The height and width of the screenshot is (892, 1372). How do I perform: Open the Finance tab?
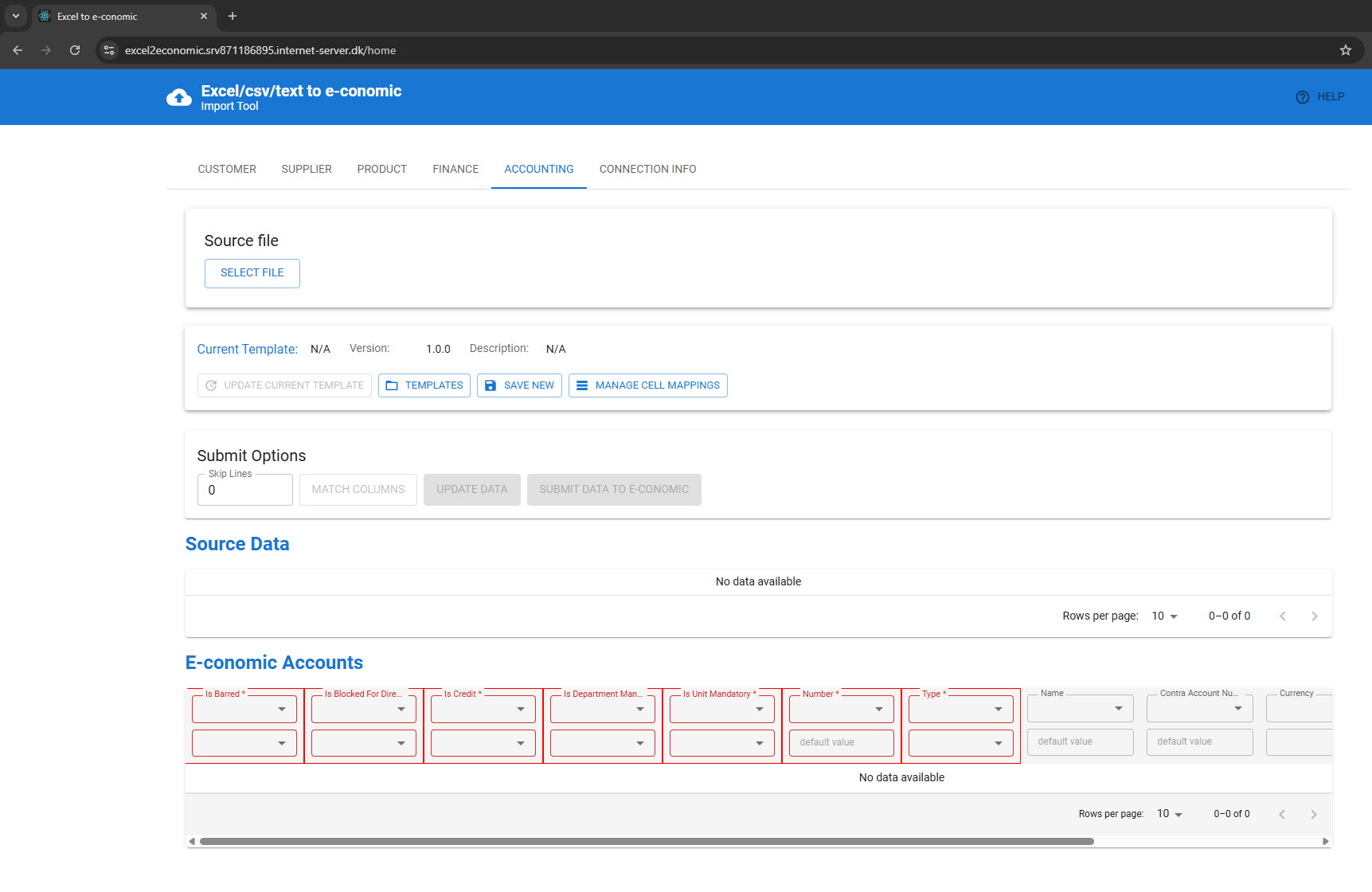pos(455,169)
